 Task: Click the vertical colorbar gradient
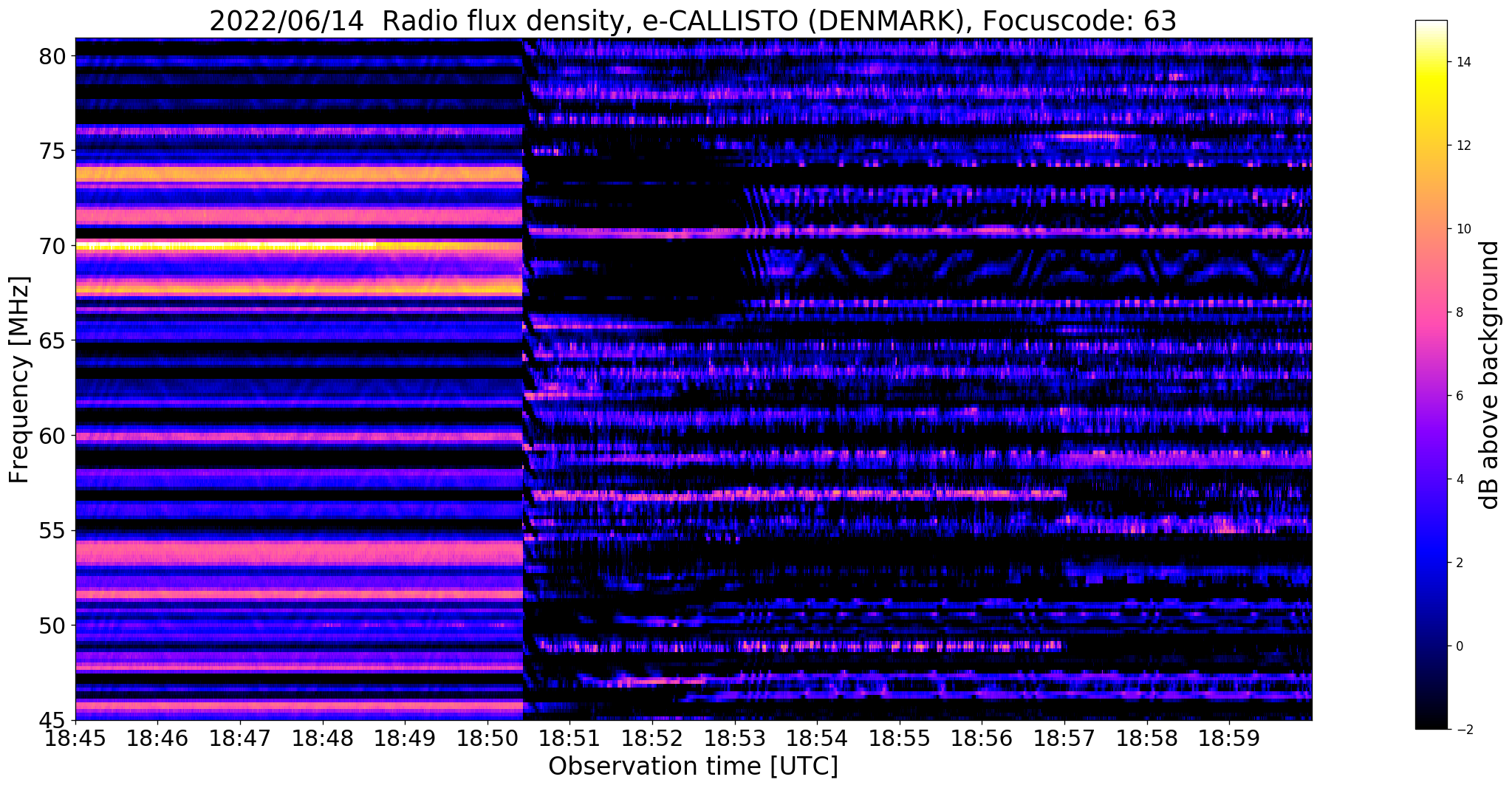(x=1431, y=374)
